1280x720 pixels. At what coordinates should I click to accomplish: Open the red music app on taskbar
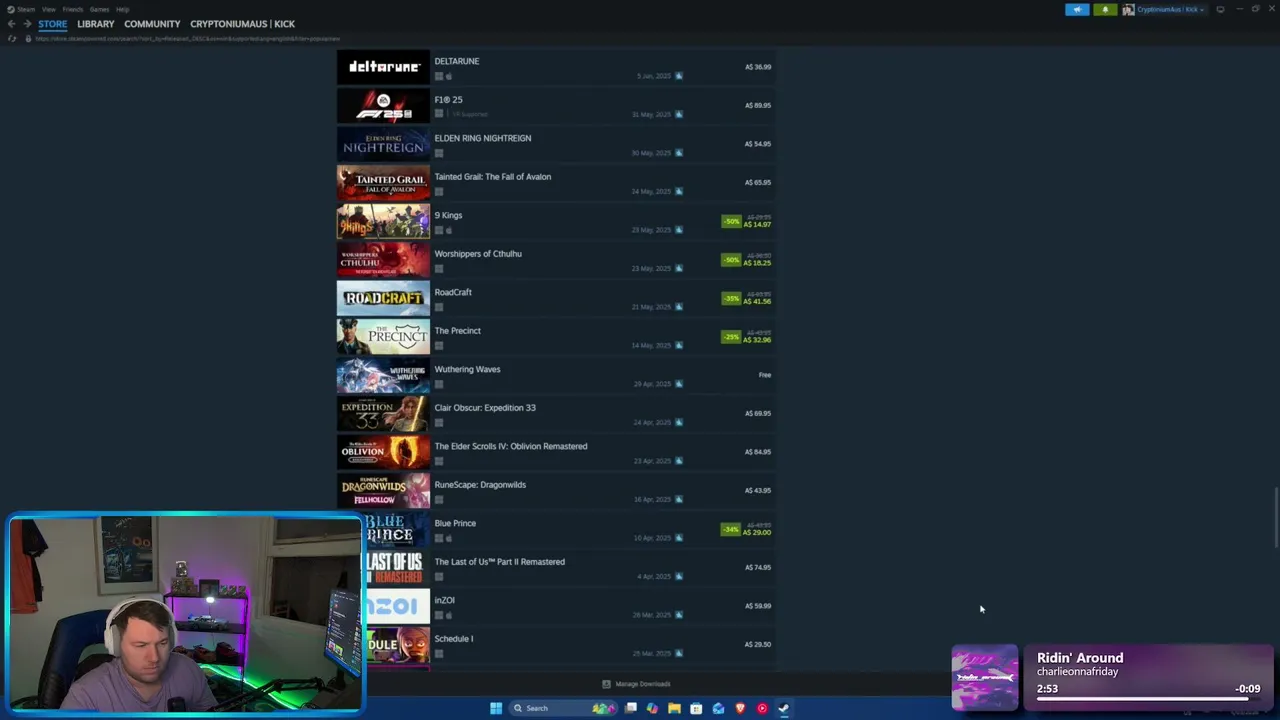(x=762, y=708)
